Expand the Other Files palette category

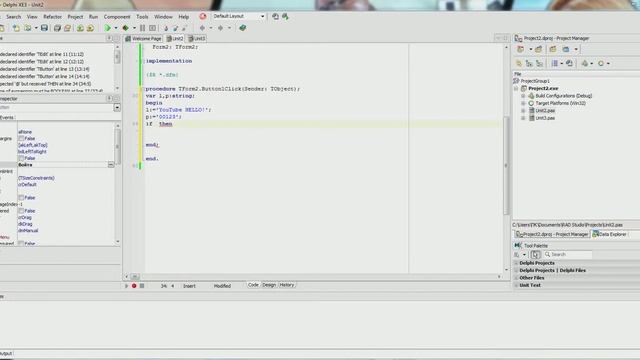coord(516,278)
